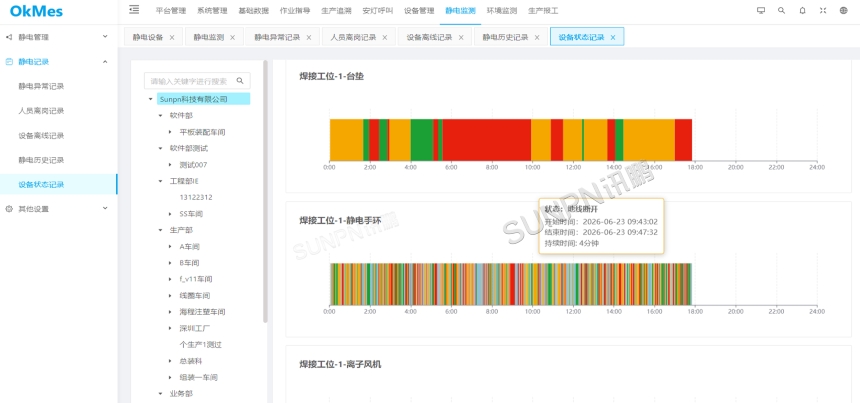Select tree item 组装一车间
The image size is (860, 403).
[199, 378]
